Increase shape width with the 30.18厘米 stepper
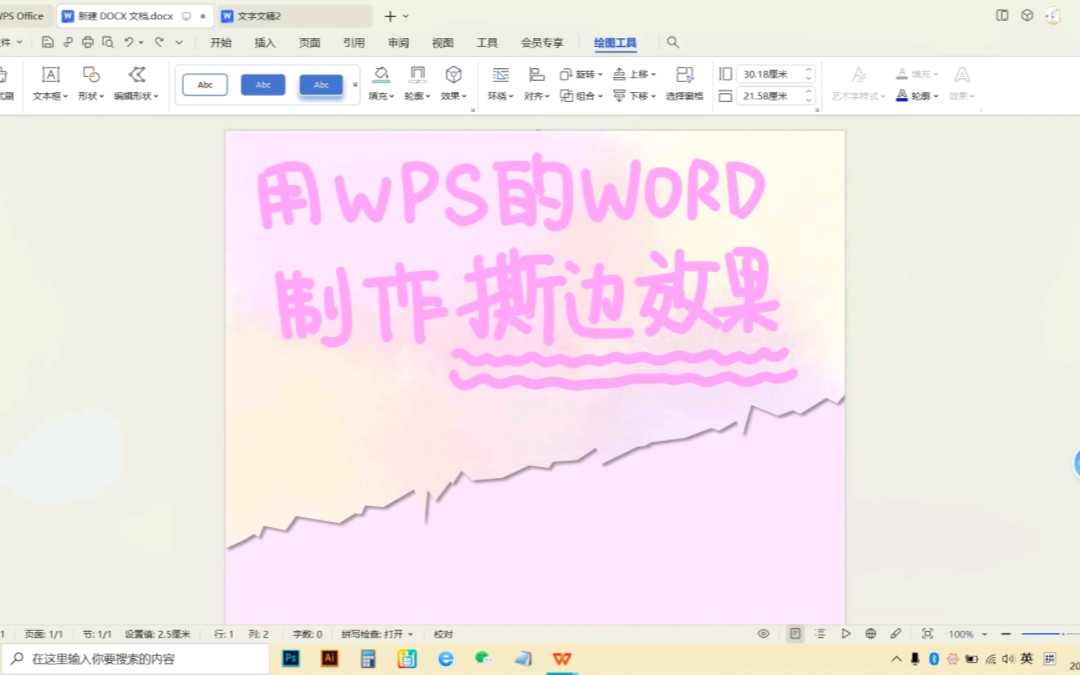Screen dimensions: 1080x675 point(808,68)
